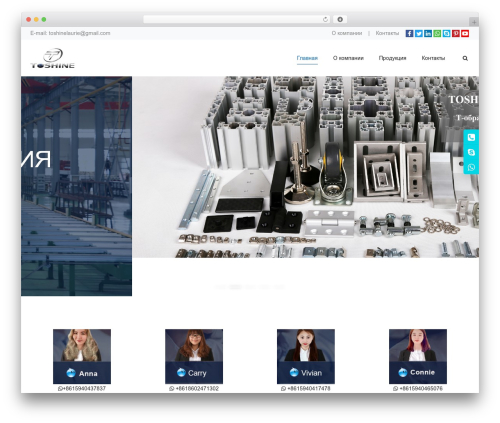Open the Продукция menu item

tap(392, 58)
